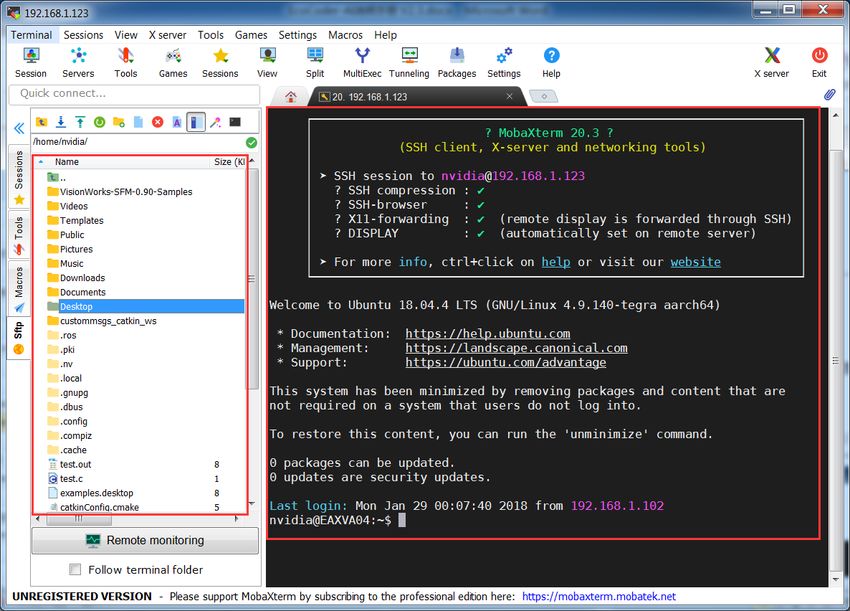Toggle the highlighted SFTP view mode icon
Image resolution: width=850 pixels, height=611 pixels.
tap(196, 122)
